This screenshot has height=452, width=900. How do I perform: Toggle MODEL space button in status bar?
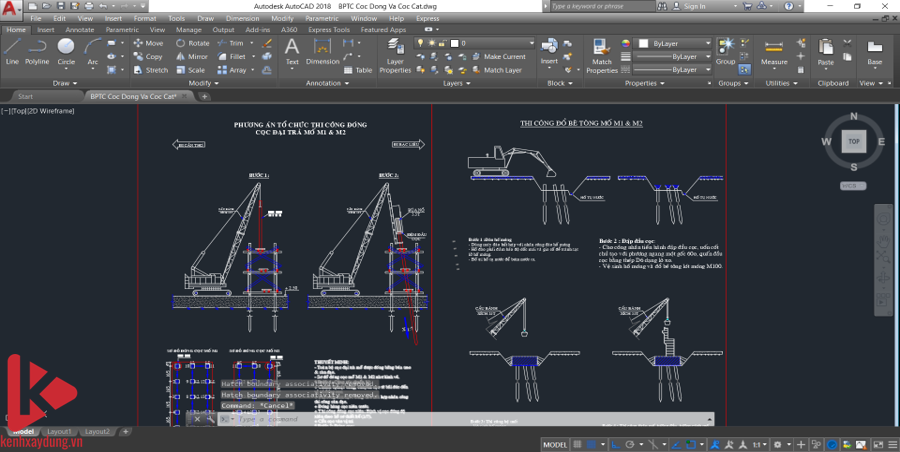click(555, 444)
